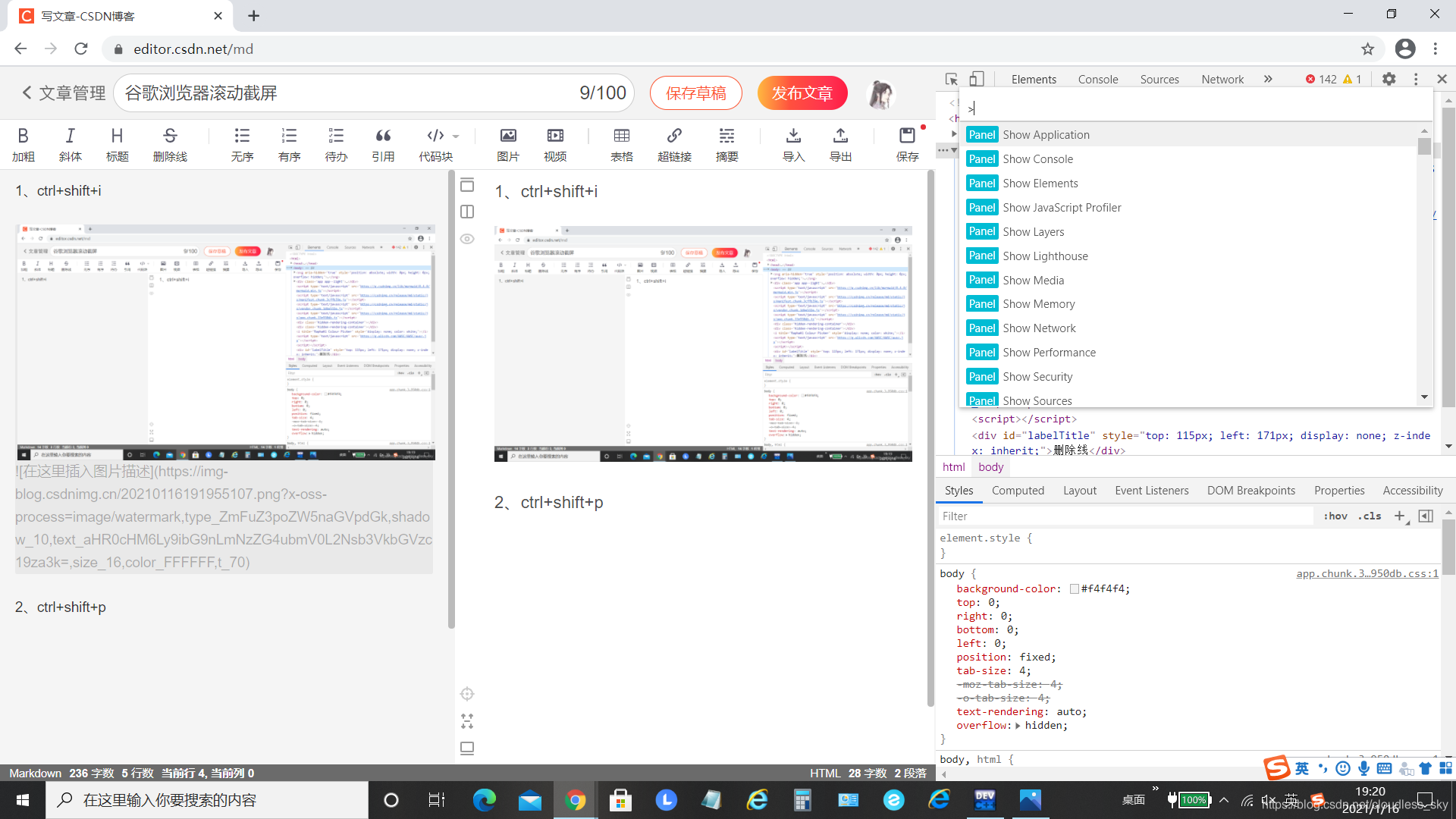
Task: Open the code block (代码块) dropdown arrow
Action: (x=456, y=136)
